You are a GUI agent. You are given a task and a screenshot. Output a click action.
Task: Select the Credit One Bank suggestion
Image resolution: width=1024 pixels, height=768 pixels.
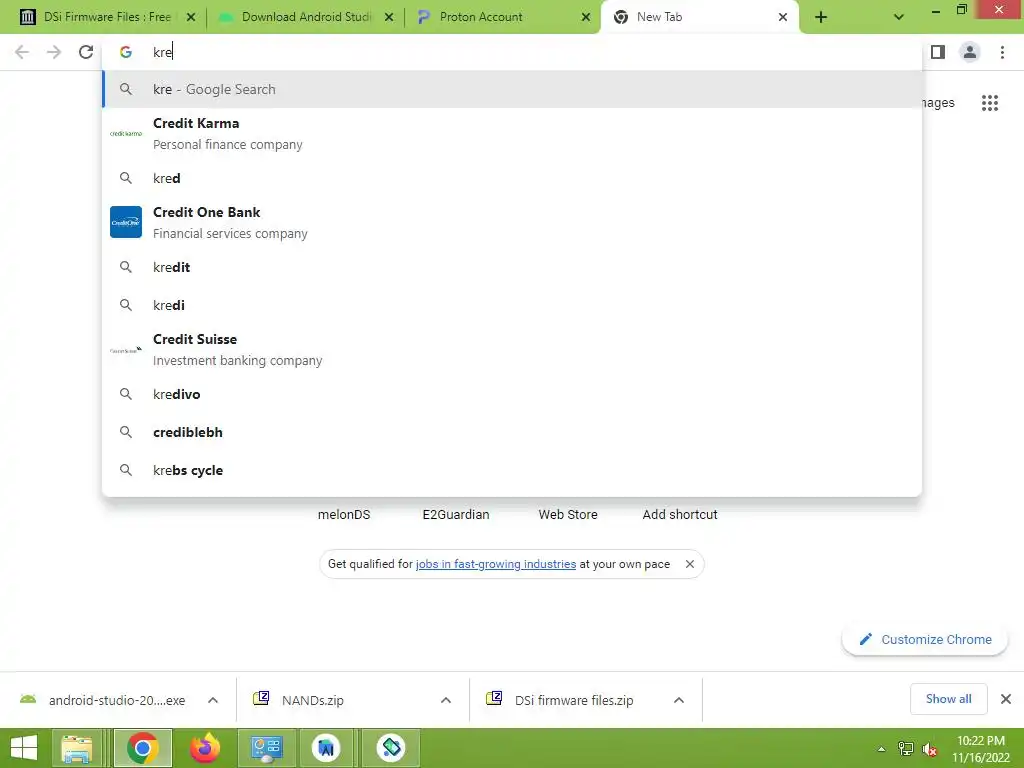[x=512, y=223]
